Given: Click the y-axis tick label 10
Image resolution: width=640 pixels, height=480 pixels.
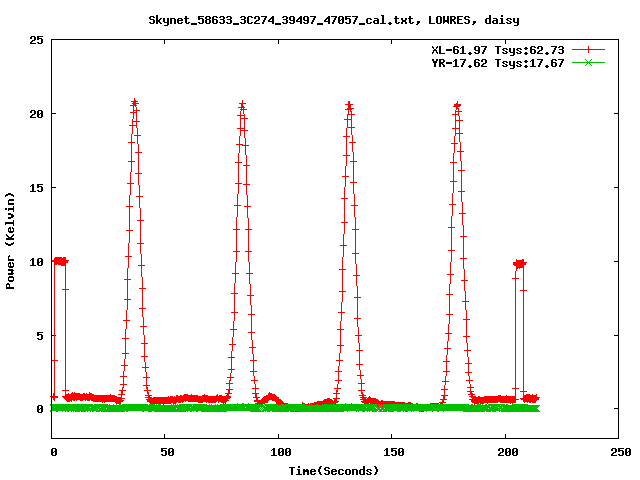Looking at the screenshot, I should (36, 262).
